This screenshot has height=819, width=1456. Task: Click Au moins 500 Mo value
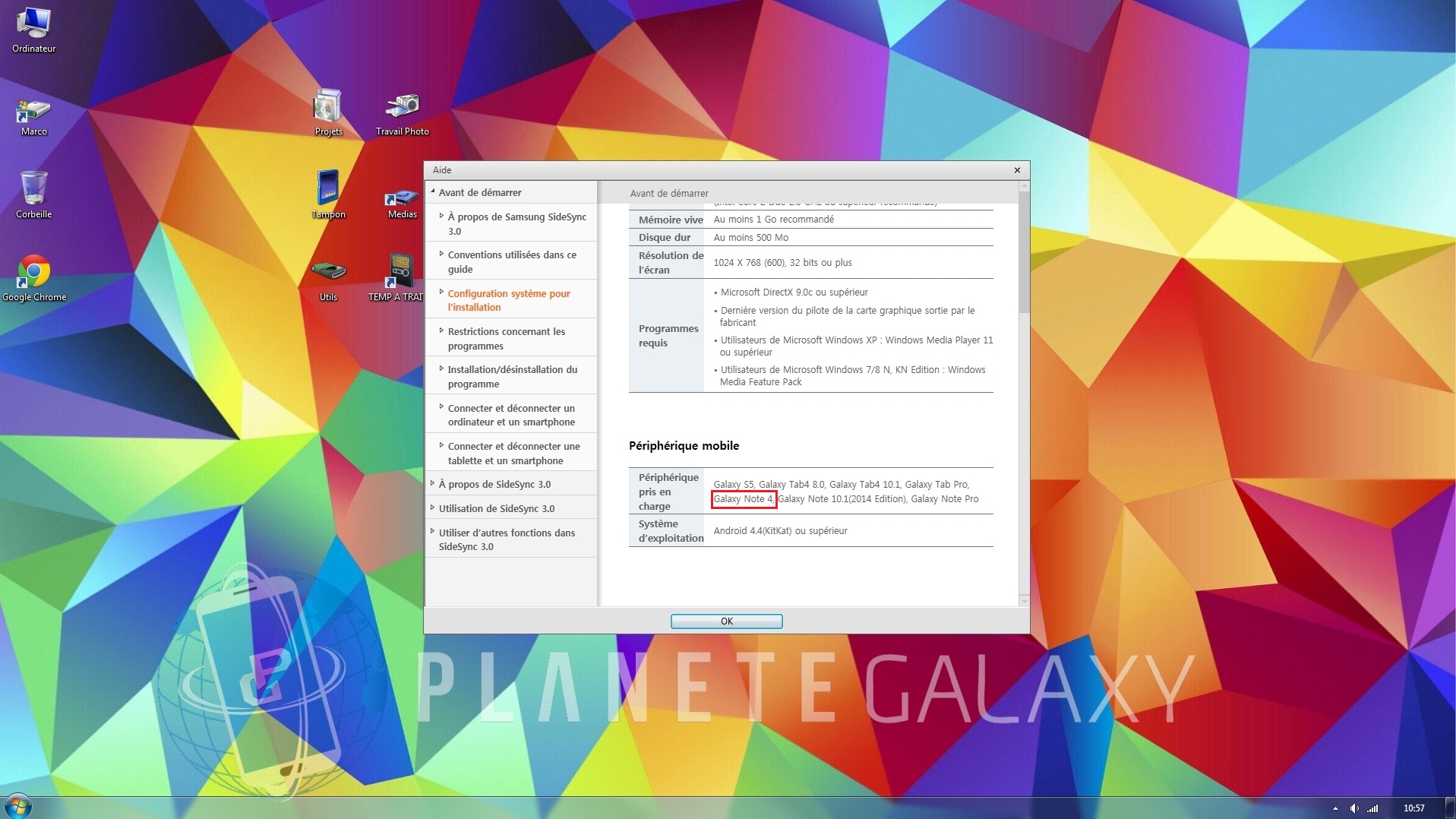click(x=750, y=237)
